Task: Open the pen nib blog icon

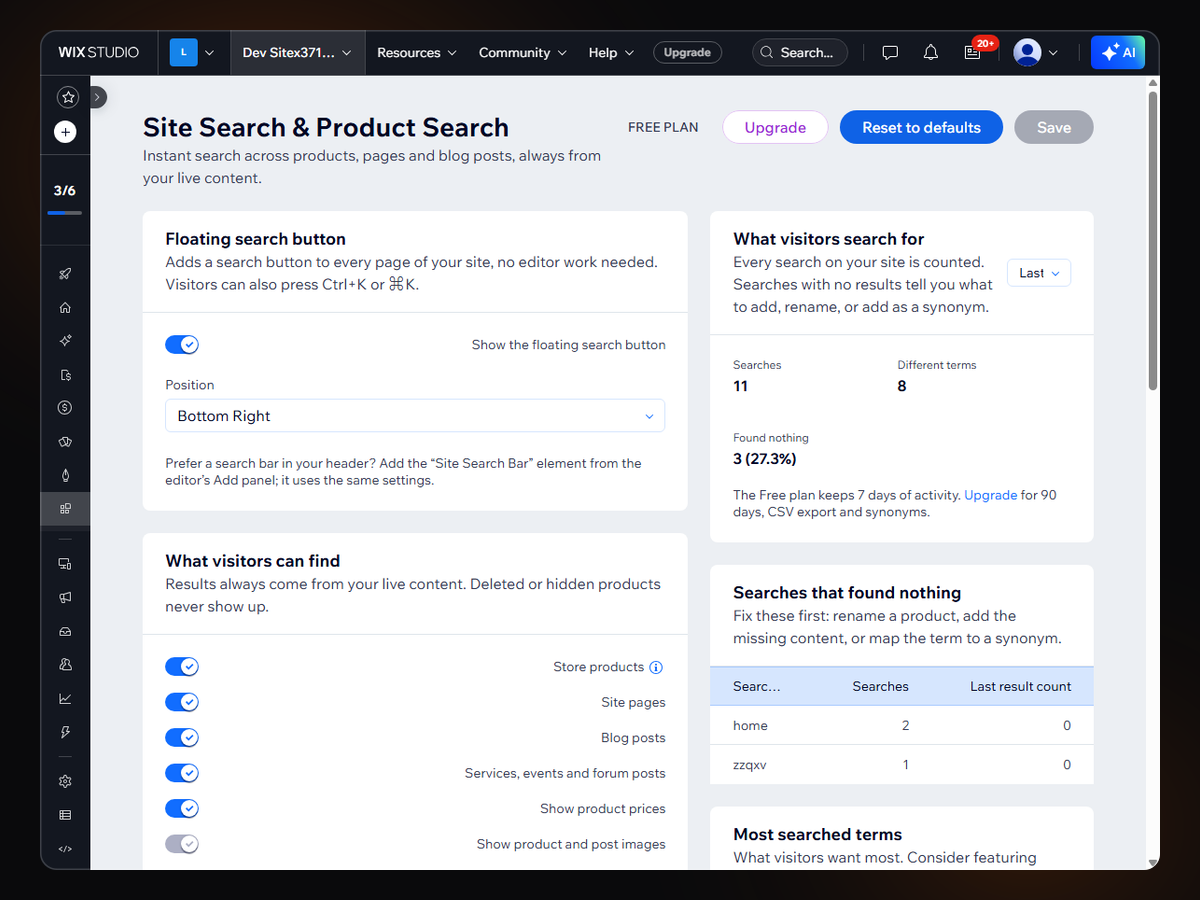Action: tap(65, 475)
